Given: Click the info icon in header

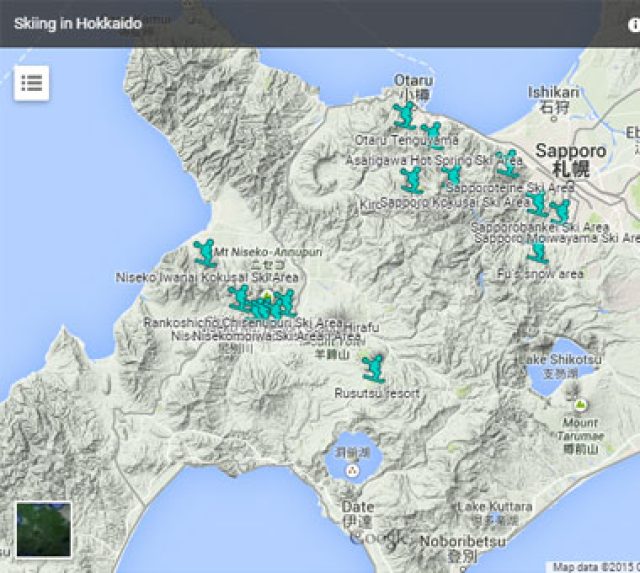Looking at the screenshot, I should pos(634,25).
